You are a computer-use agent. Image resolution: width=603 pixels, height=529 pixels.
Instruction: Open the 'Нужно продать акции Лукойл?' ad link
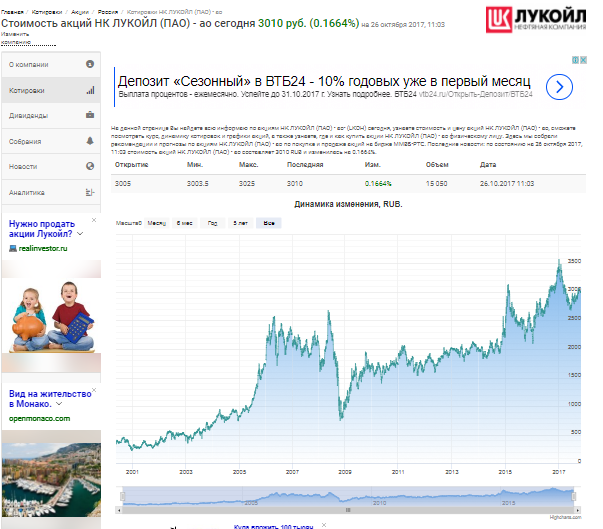(42, 229)
